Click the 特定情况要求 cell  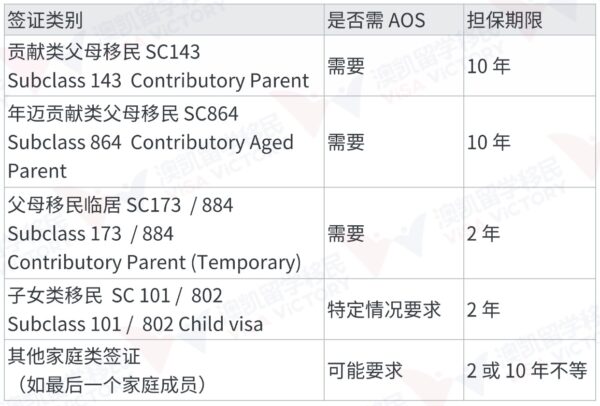click(x=384, y=308)
